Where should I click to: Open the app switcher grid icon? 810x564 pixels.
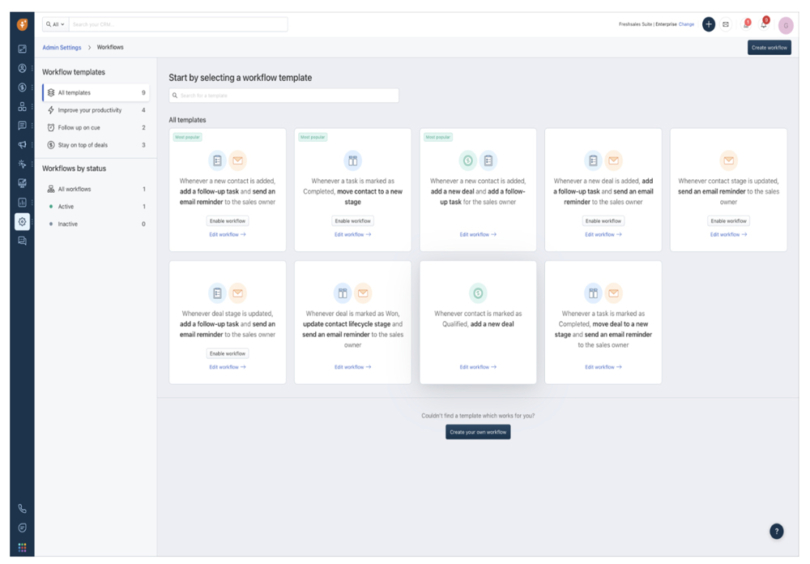22,547
